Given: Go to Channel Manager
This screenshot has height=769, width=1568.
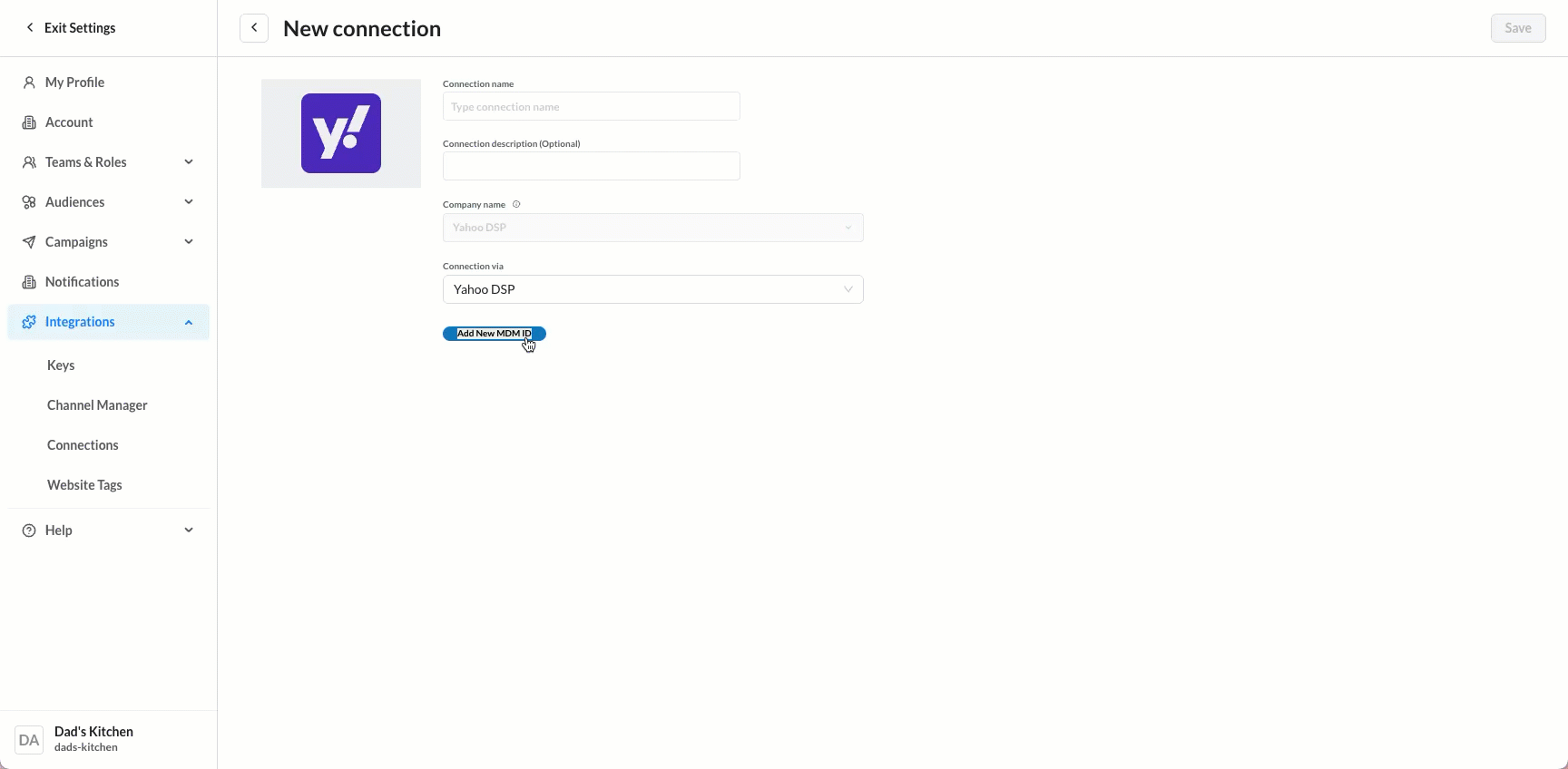Looking at the screenshot, I should pos(97,405).
